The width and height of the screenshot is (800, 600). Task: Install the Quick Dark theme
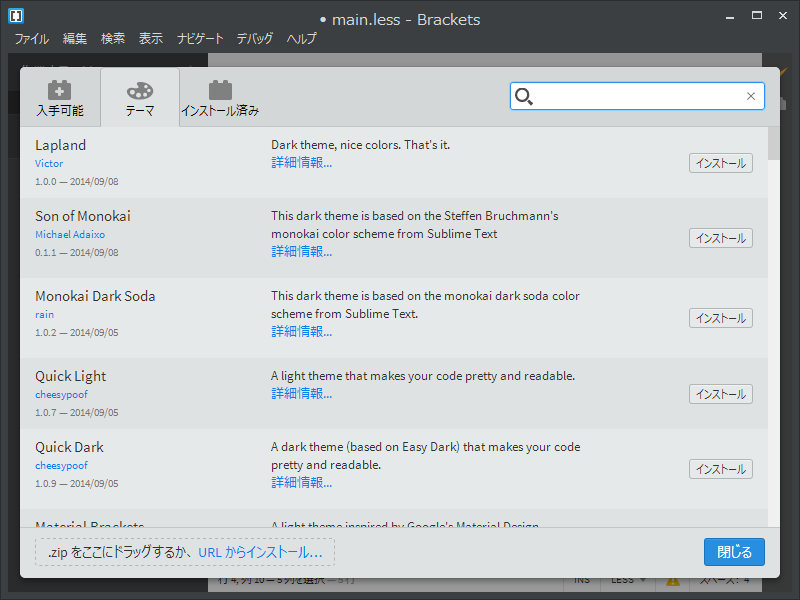[x=720, y=469]
